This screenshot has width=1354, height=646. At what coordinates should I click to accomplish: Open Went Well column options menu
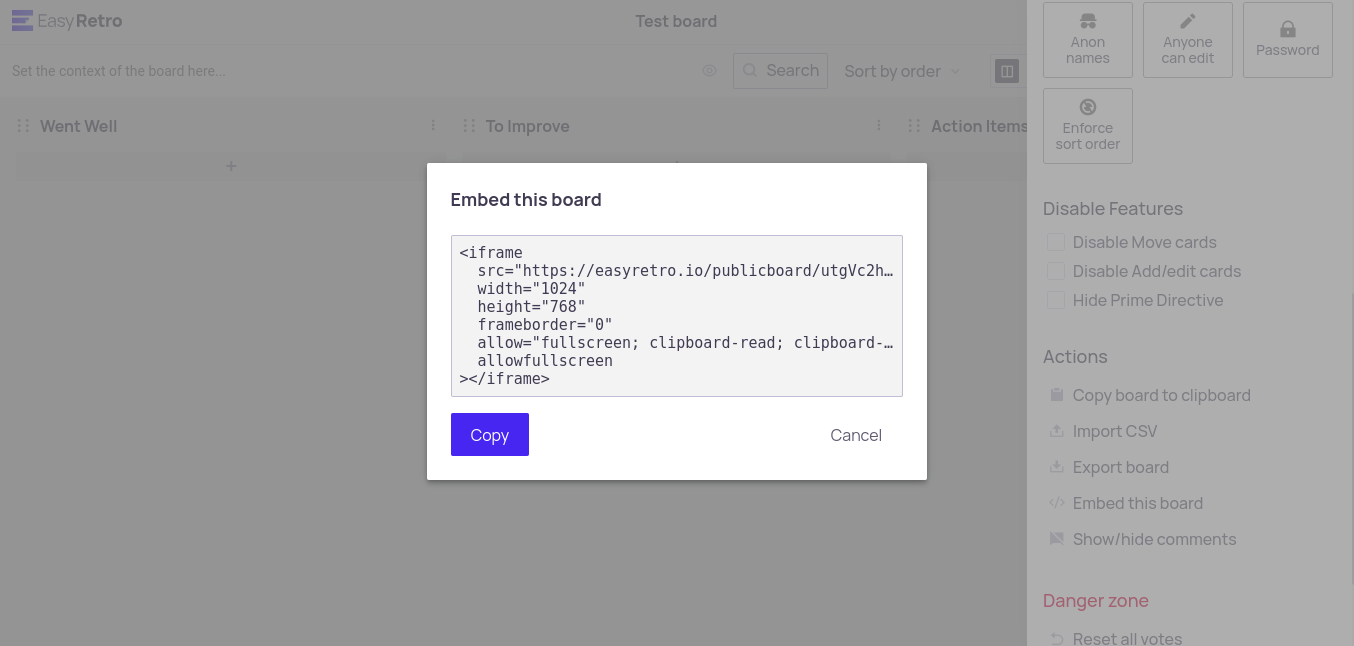tap(433, 126)
